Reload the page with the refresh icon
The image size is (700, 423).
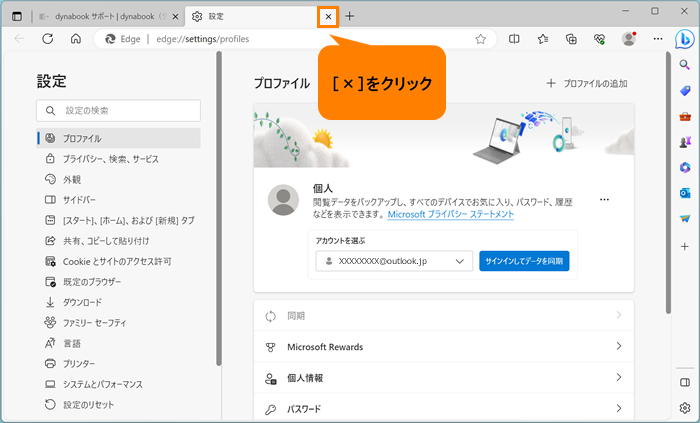pyautogui.click(x=47, y=39)
